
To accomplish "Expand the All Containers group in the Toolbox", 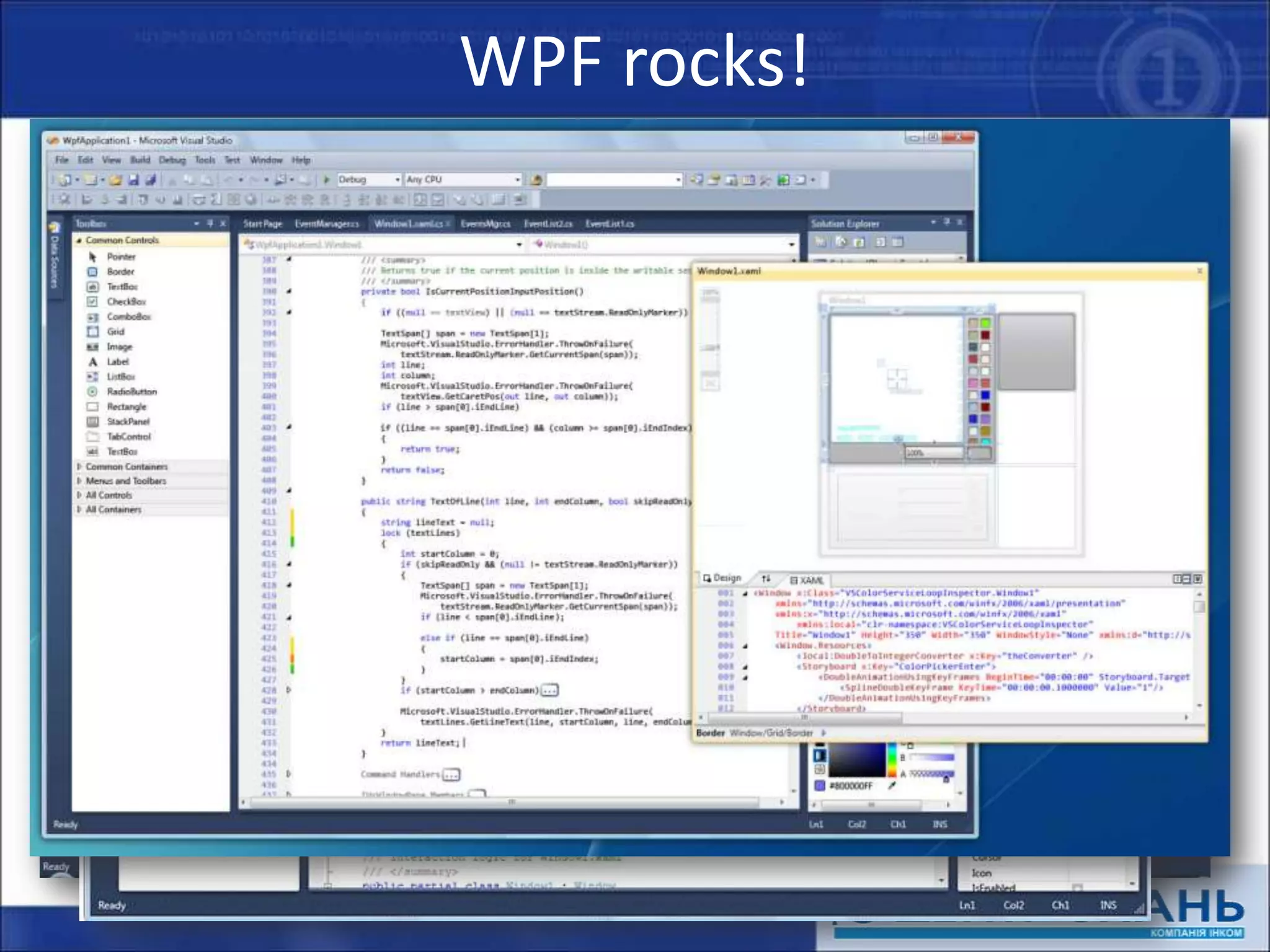I will click(79, 509).
